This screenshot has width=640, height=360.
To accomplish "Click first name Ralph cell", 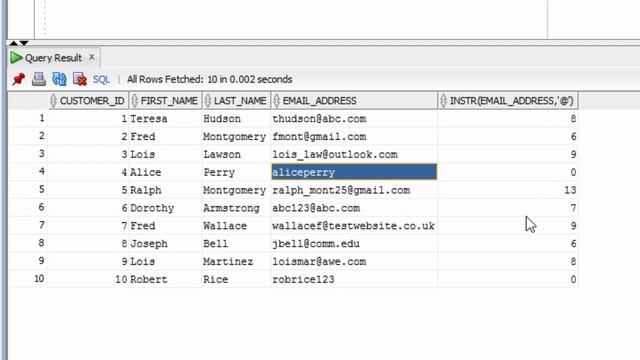I will tap(165, 190).
